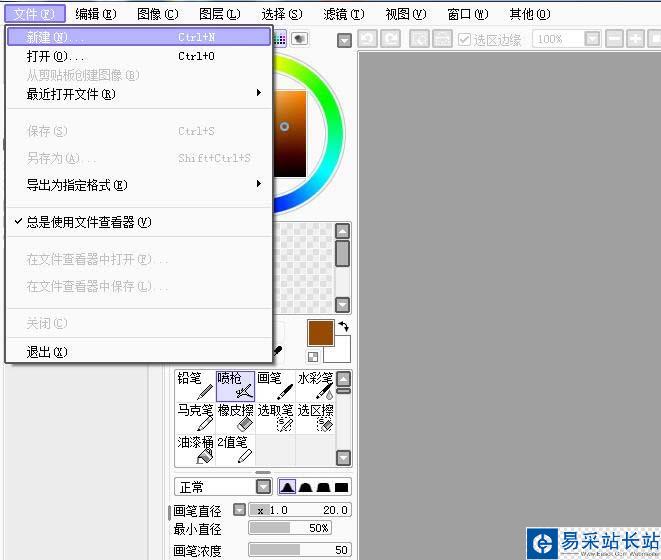The height and width of the screenshot is (560, 661).
Task: Choose the second rounded brush edge shape
Action: (305, 487)
